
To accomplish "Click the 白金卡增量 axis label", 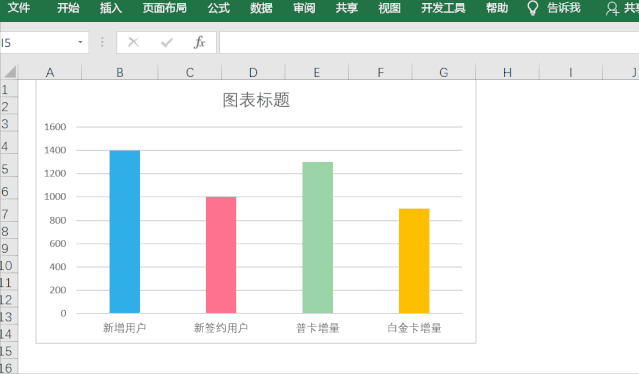I will point(414,328).
